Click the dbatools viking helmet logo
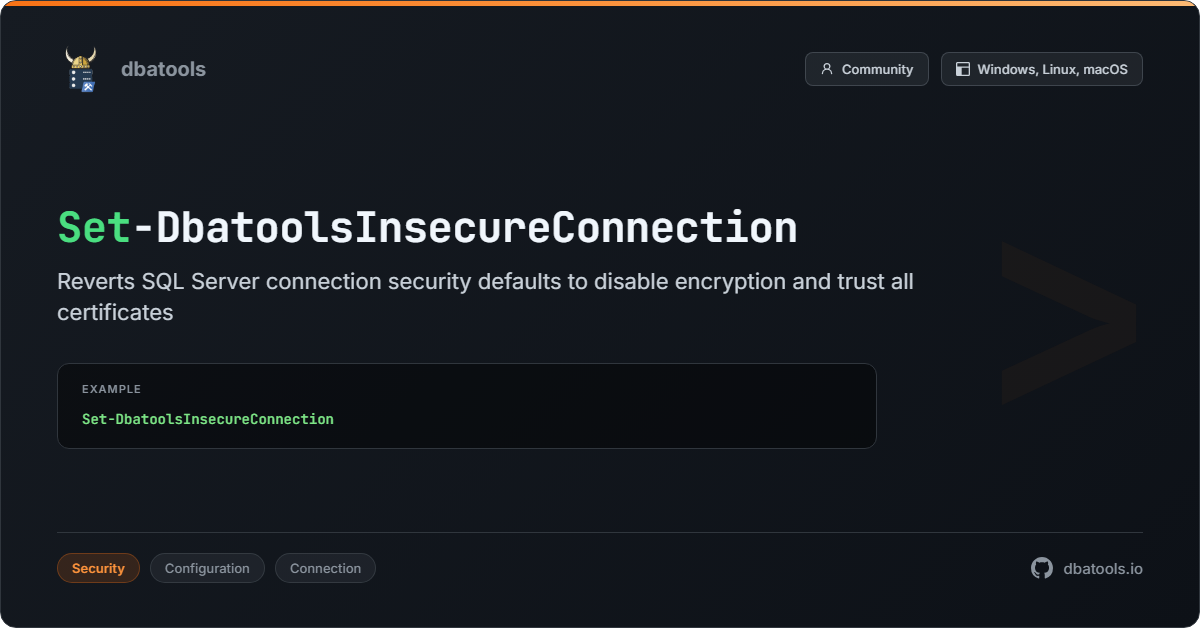1200x628 pixels. pyautogui.click(x=81, y=69)
